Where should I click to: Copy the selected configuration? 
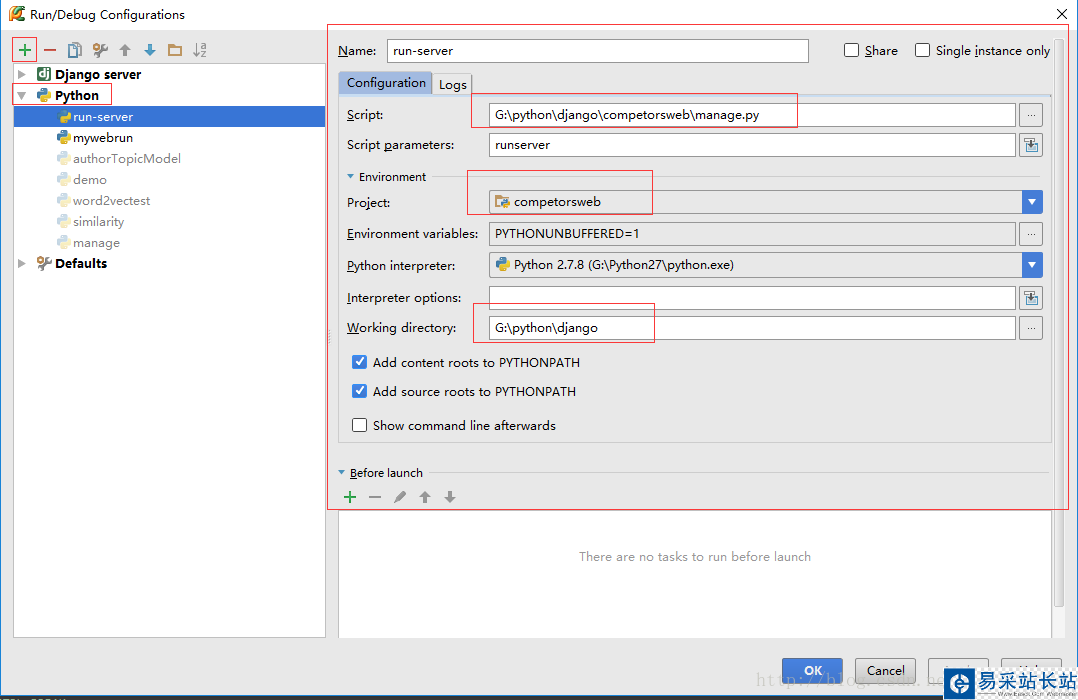point(75,50)
